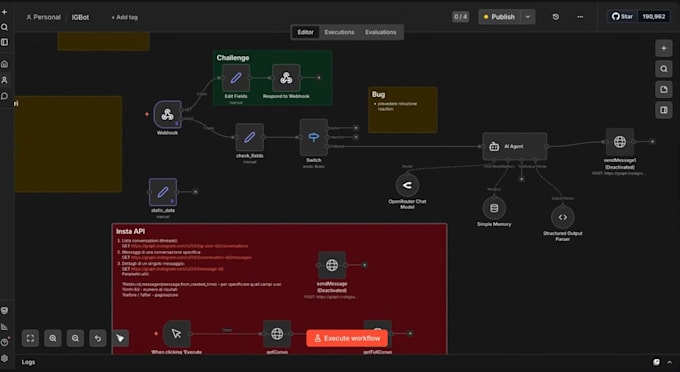
Task: Switch to the Editor tab
Action: coord(305,32)
